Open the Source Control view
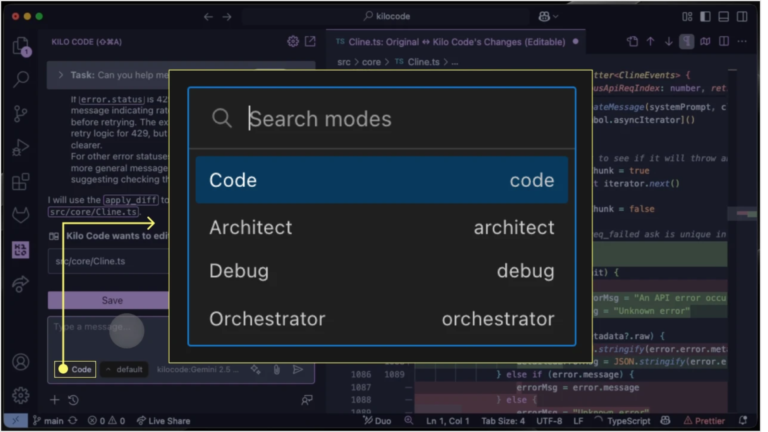The image size is (768, 432). click(21, 113)
